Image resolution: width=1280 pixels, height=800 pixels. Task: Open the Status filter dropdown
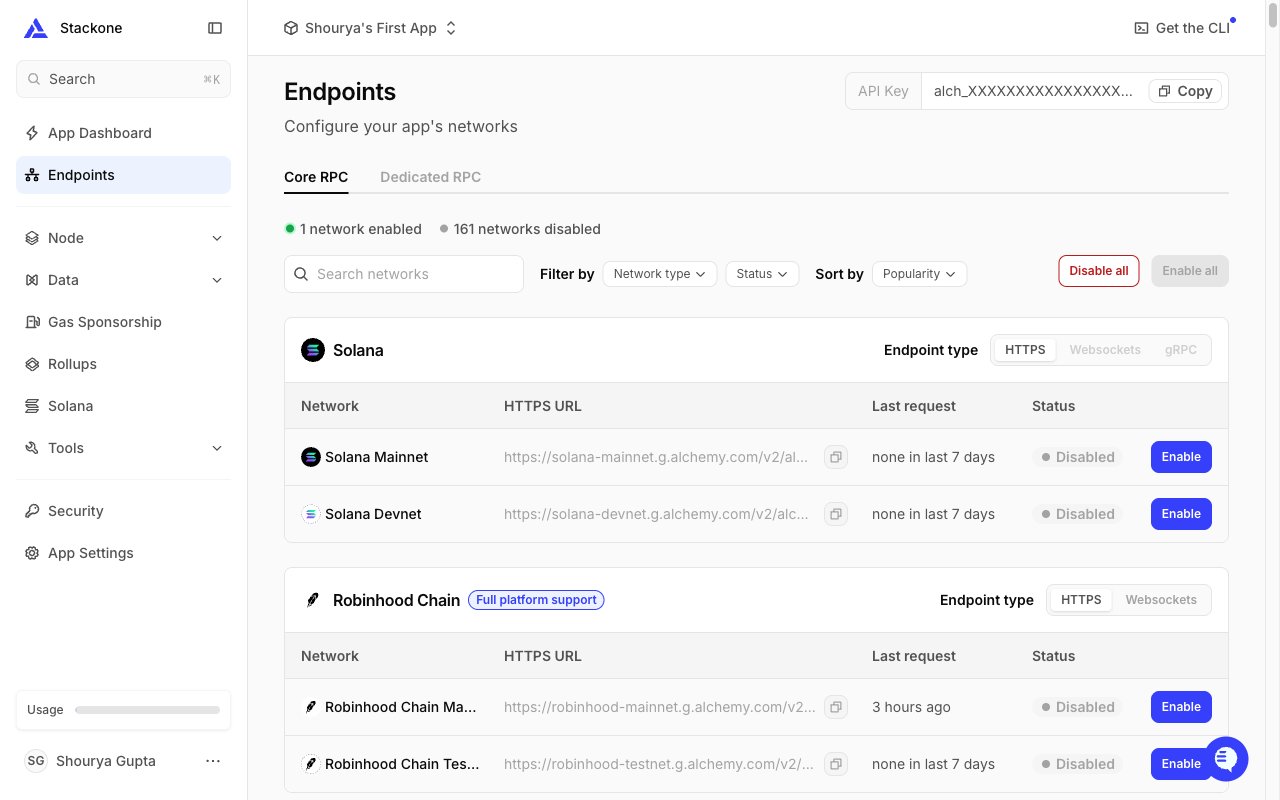tap(762, 274)
